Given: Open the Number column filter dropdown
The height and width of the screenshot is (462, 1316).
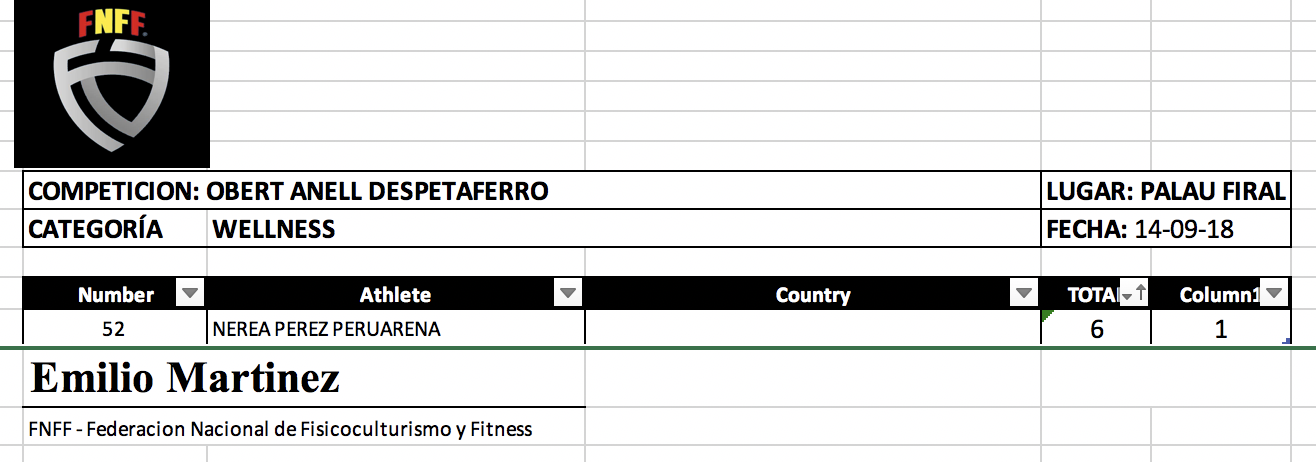Looking at the screenshot, I should pyautogui.click(x=190, y=294).
